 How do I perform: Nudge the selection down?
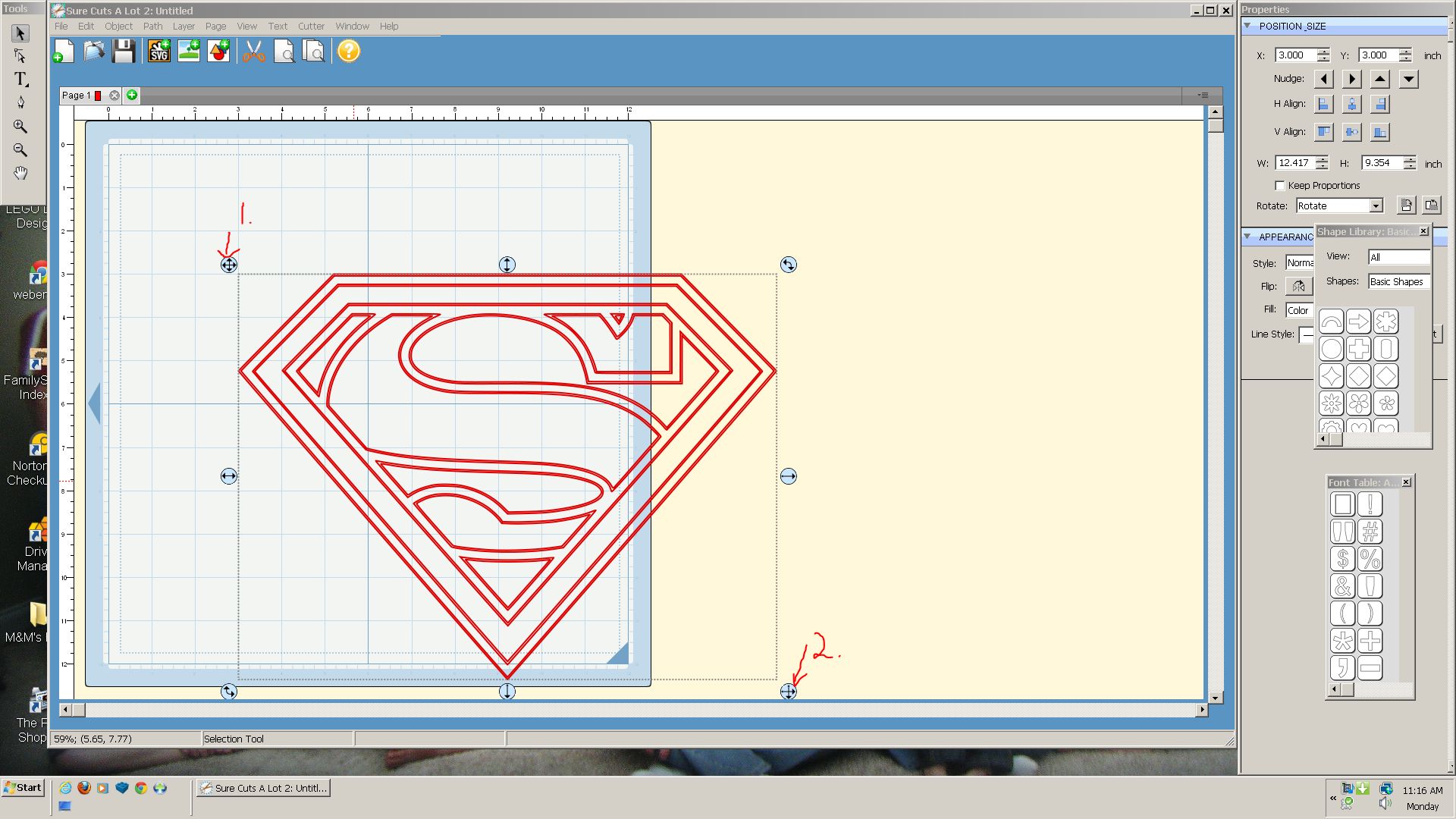[x=1409, y=79]
